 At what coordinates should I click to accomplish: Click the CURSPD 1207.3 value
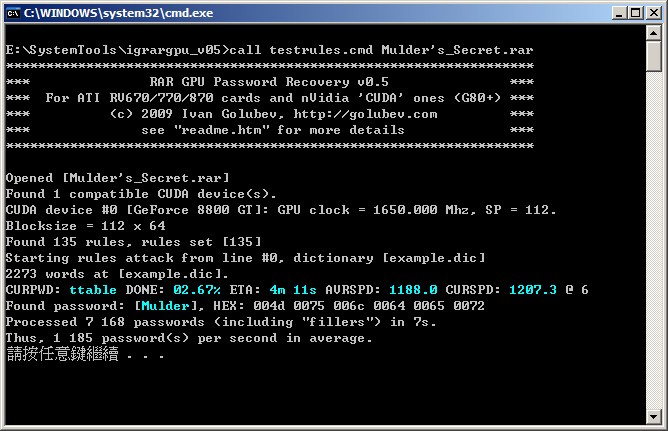click(533, 290)
